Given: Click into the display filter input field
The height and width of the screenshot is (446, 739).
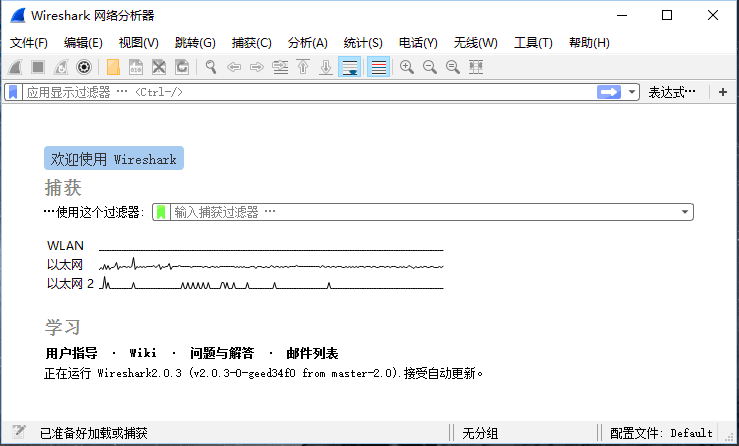Looking at the screenshot, I should point(309,92).
